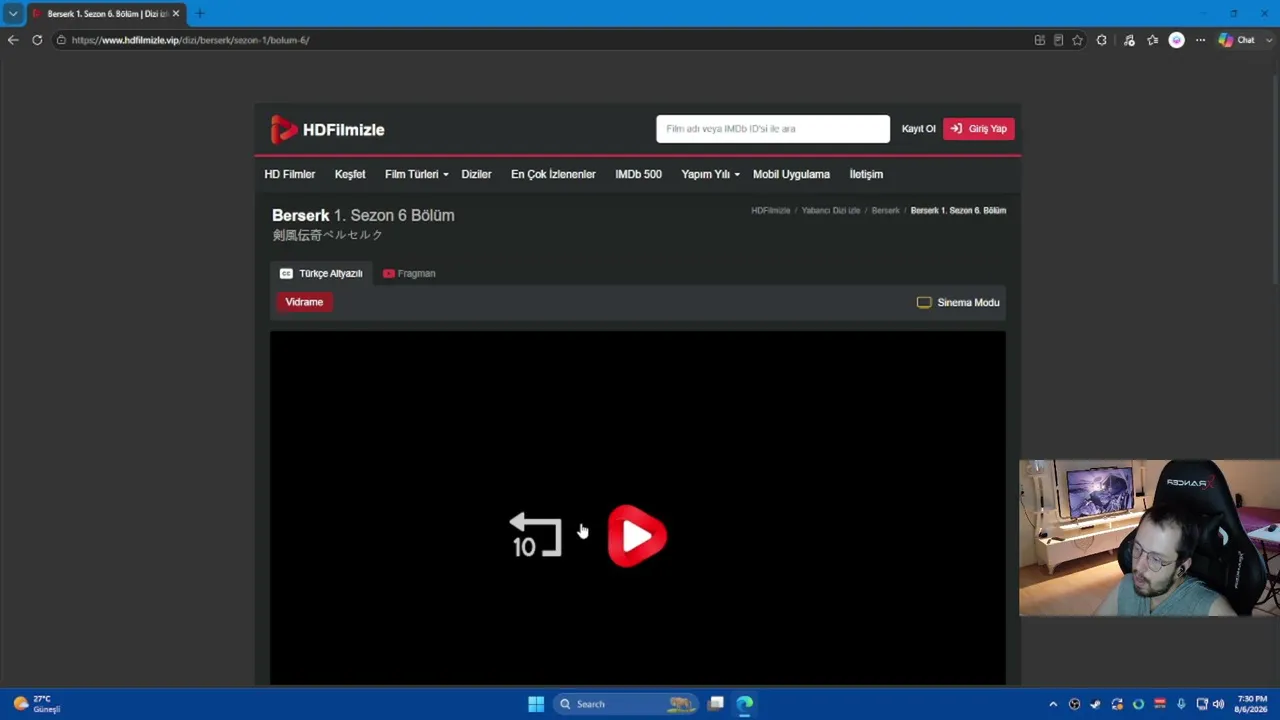Open the weather widget on taskbar

click(x=37, y=704)
